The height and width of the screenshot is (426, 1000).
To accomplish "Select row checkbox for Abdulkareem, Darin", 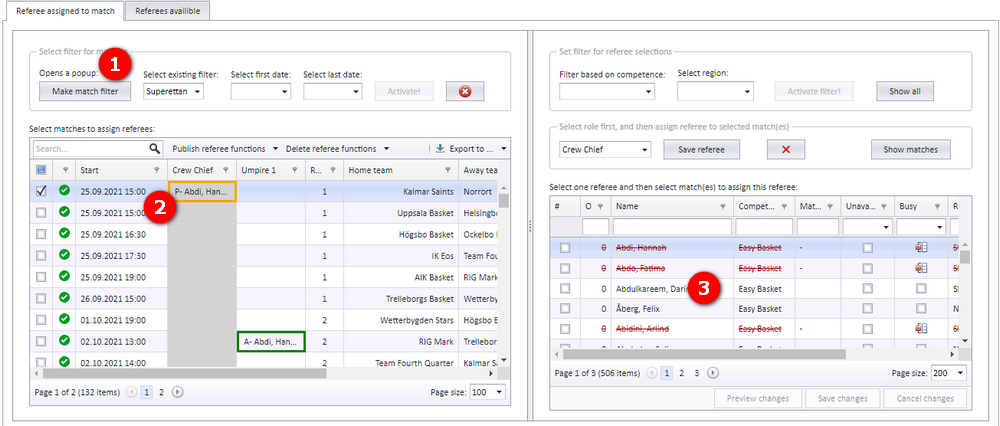I will coord(565,288).
